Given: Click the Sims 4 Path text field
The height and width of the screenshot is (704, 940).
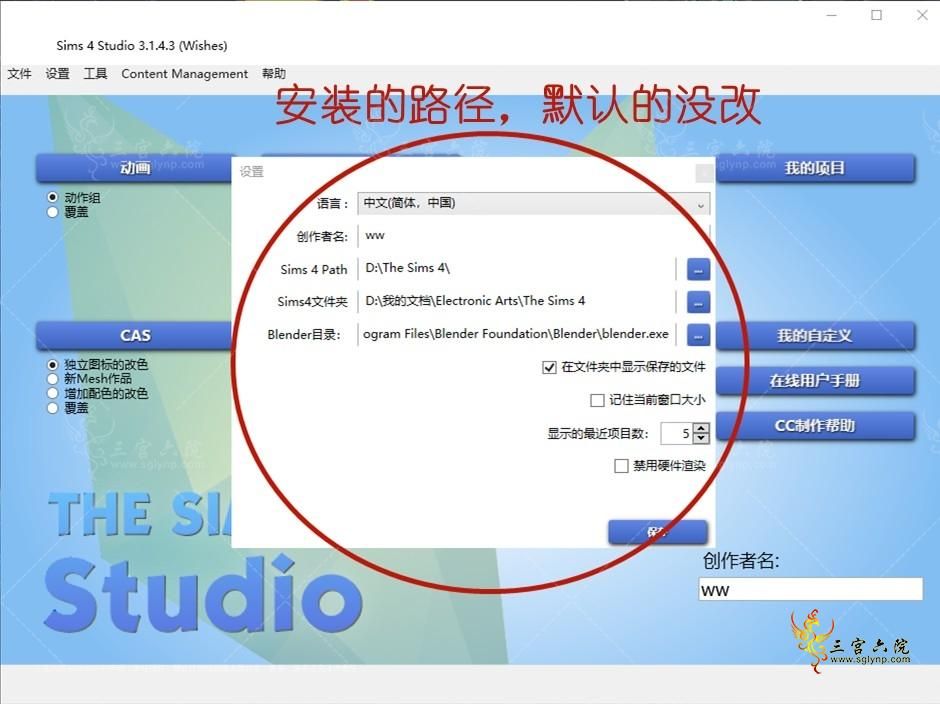Looking at the screenshot, I should (517, 268).
